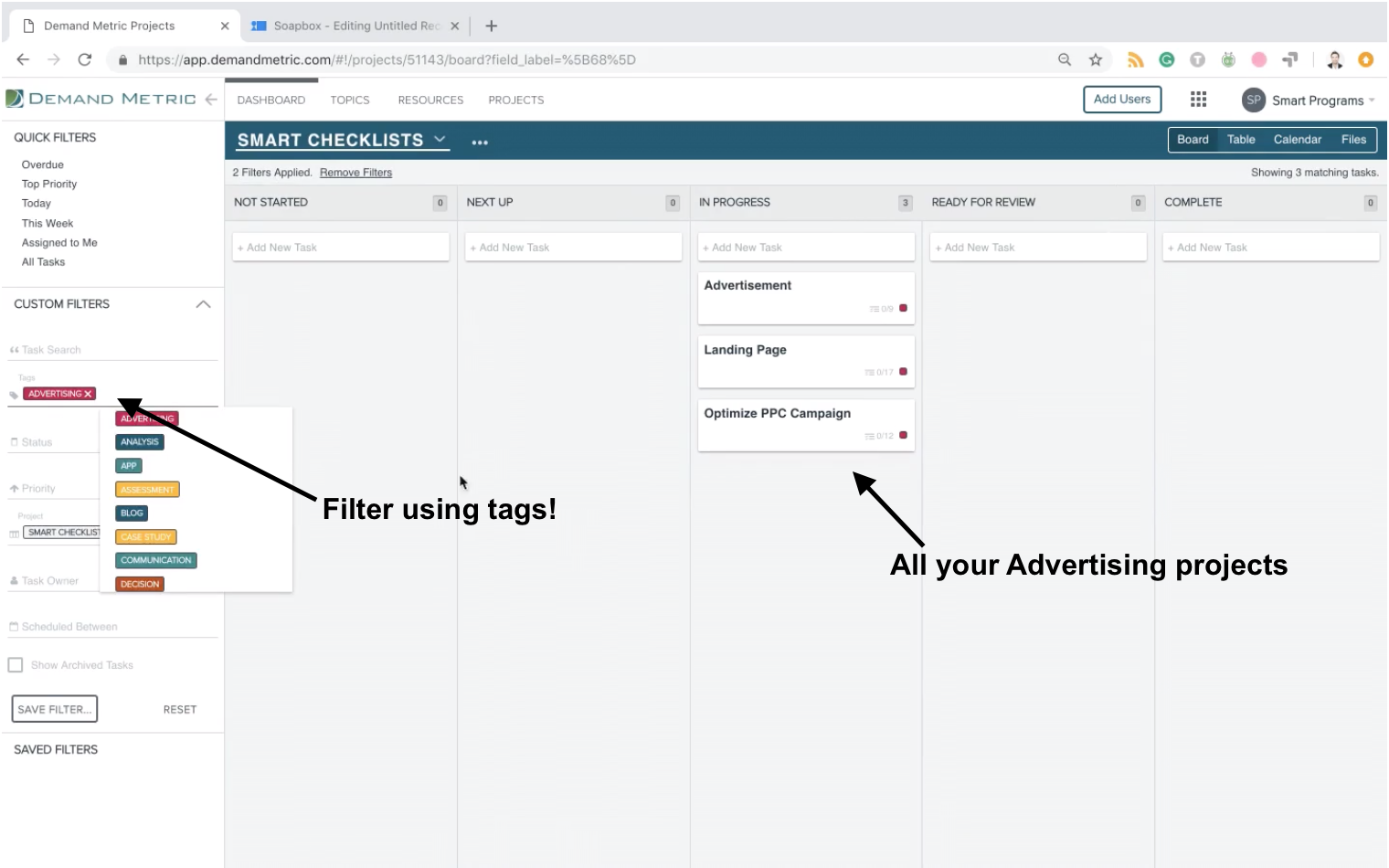Choose the CASE STUDY tag
The height and width of the screenshot is (868, 1389).
click(146, 537)
